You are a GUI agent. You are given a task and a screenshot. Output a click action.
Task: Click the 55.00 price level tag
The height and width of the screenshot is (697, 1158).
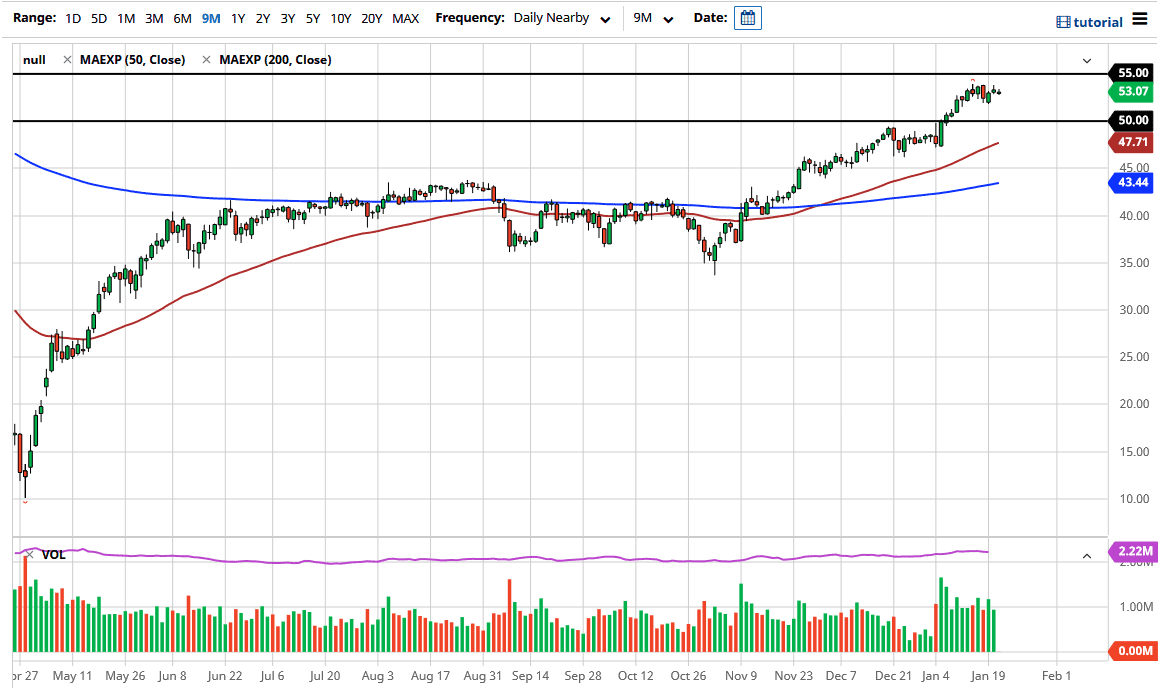point(1132,73)
